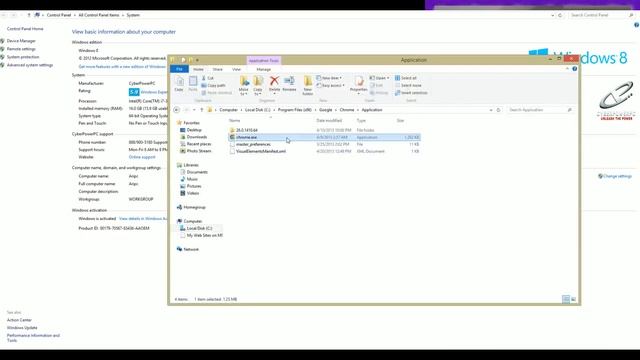Open System protection link
The image size is (640, 360).
(23, 57)
